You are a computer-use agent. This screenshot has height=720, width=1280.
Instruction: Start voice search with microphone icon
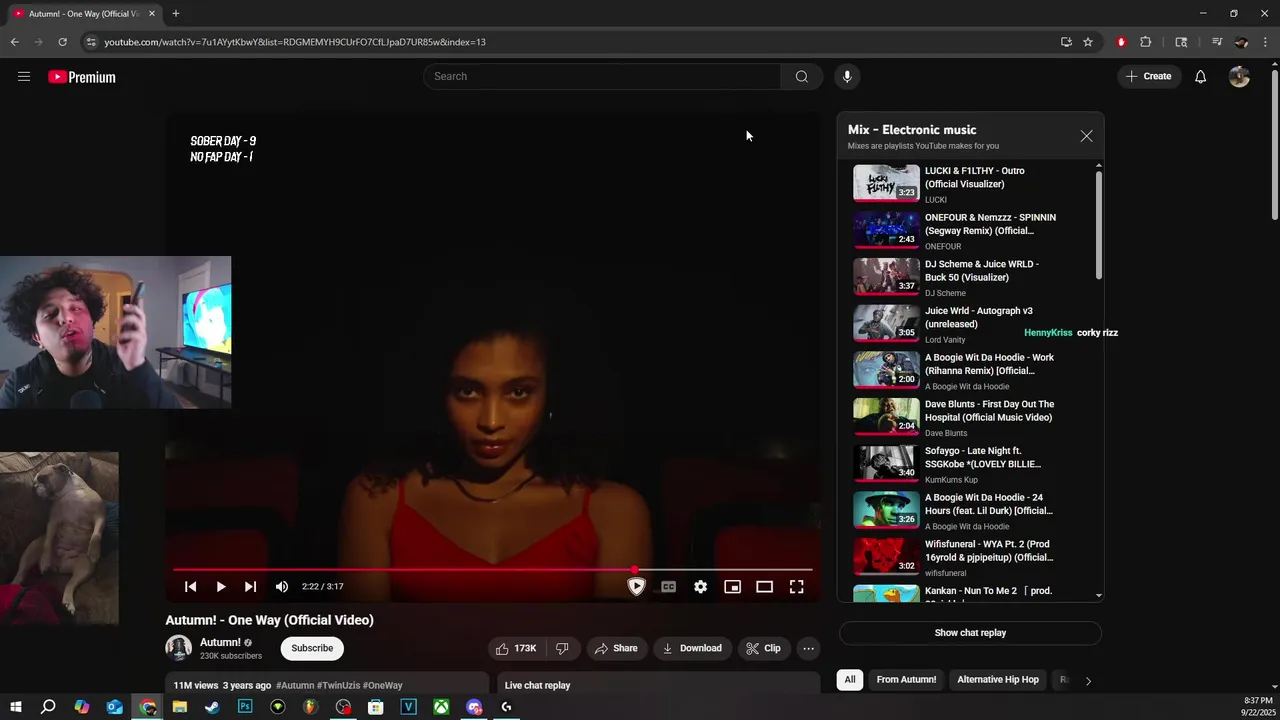(x=847, y=77)
